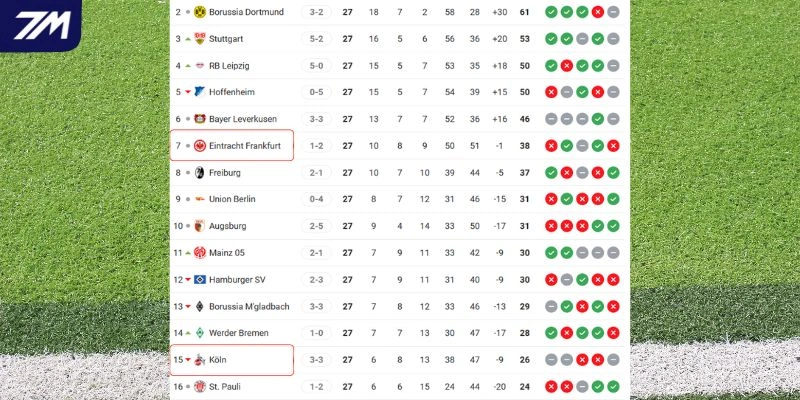
Task: Click the Borussia Dortmund club crest
Action: point(199,12)
